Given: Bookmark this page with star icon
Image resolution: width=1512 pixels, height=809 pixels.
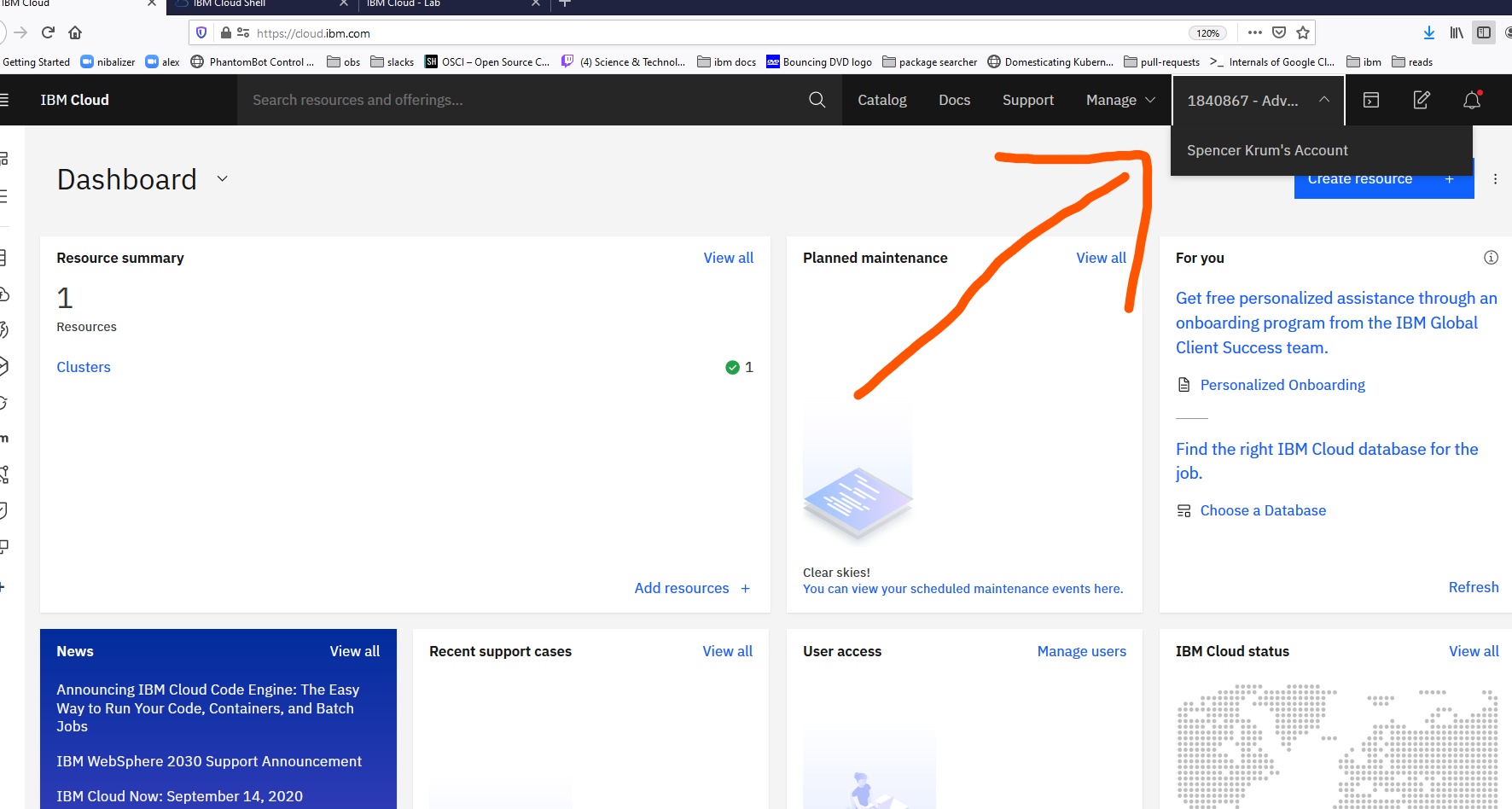Looking at the screenshot, I should (x=1303, y=32).
